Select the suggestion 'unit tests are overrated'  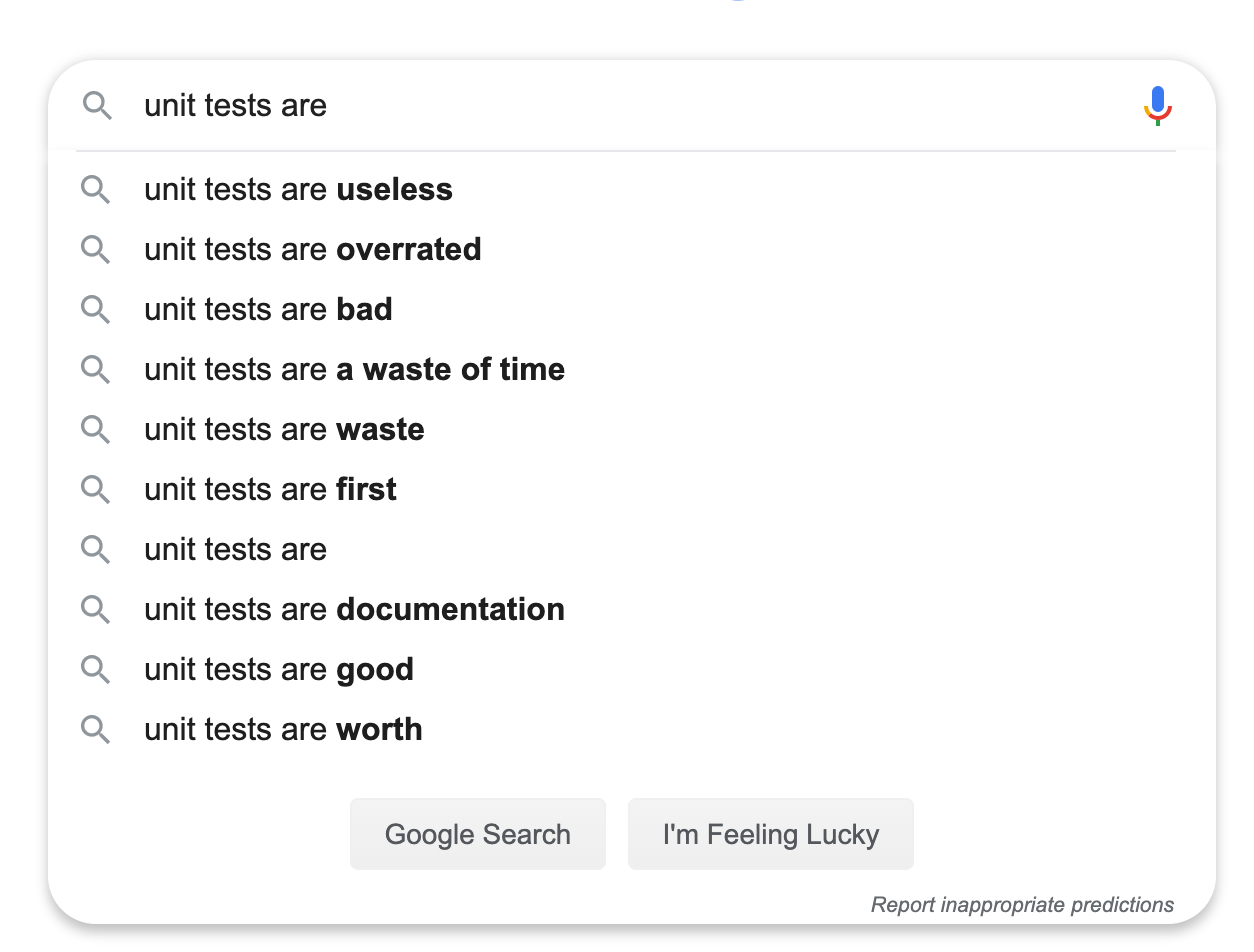click(631, 249)
